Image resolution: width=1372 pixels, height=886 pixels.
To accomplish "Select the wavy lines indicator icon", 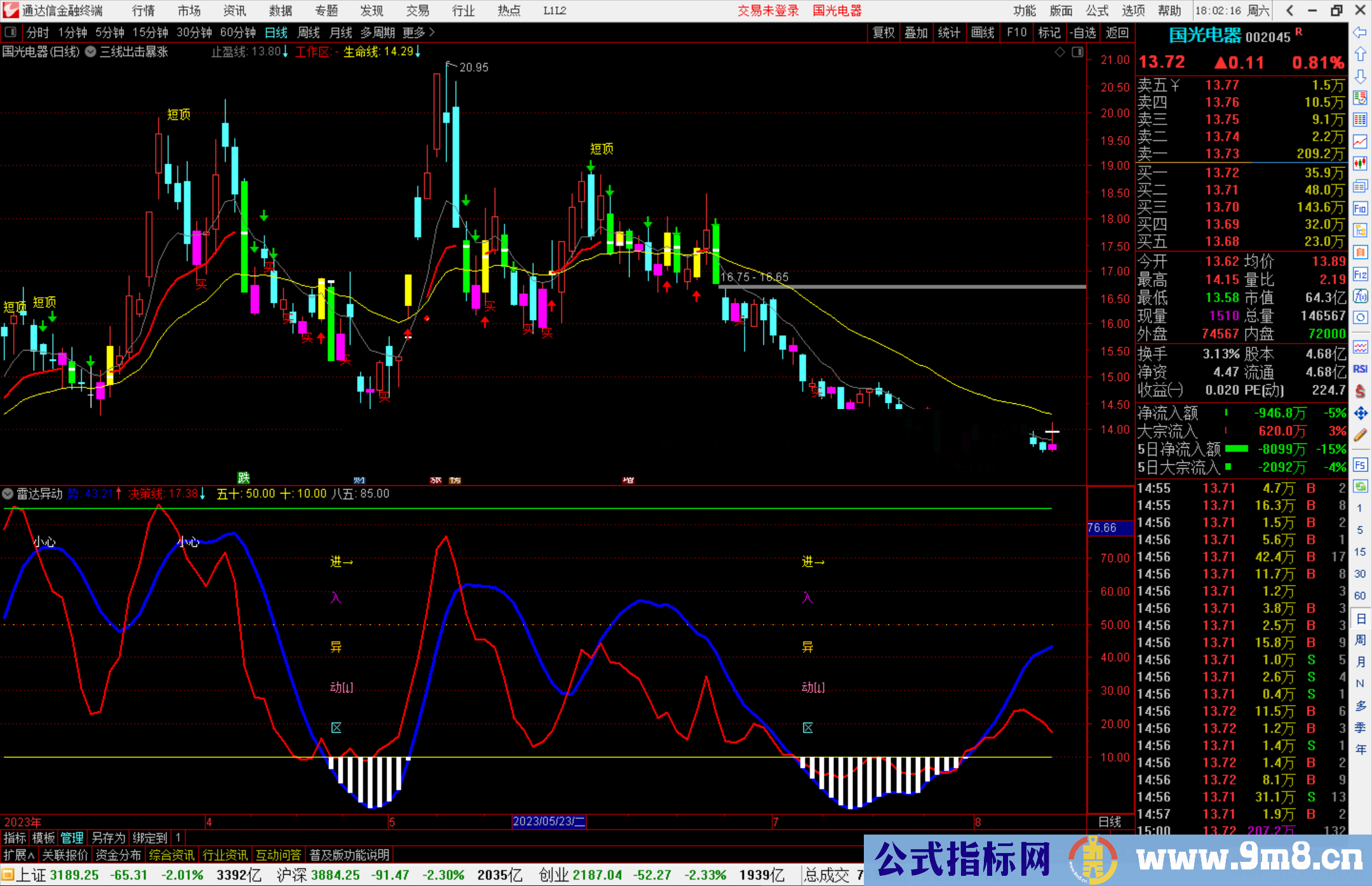I will pyautogui.click(x=1360, y=347).
